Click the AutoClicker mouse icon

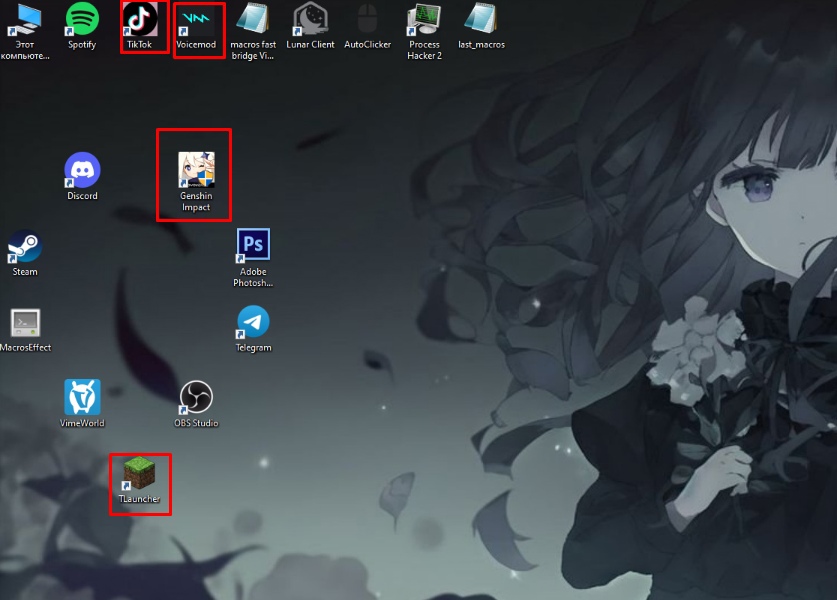[x=367, y=19]
